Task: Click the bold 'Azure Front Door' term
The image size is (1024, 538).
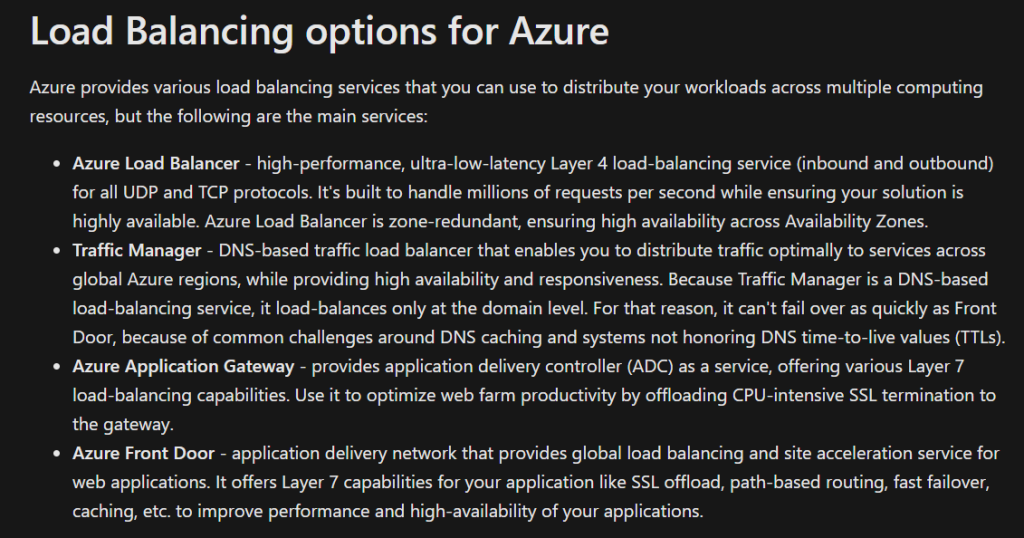Action: coord(144,453)
